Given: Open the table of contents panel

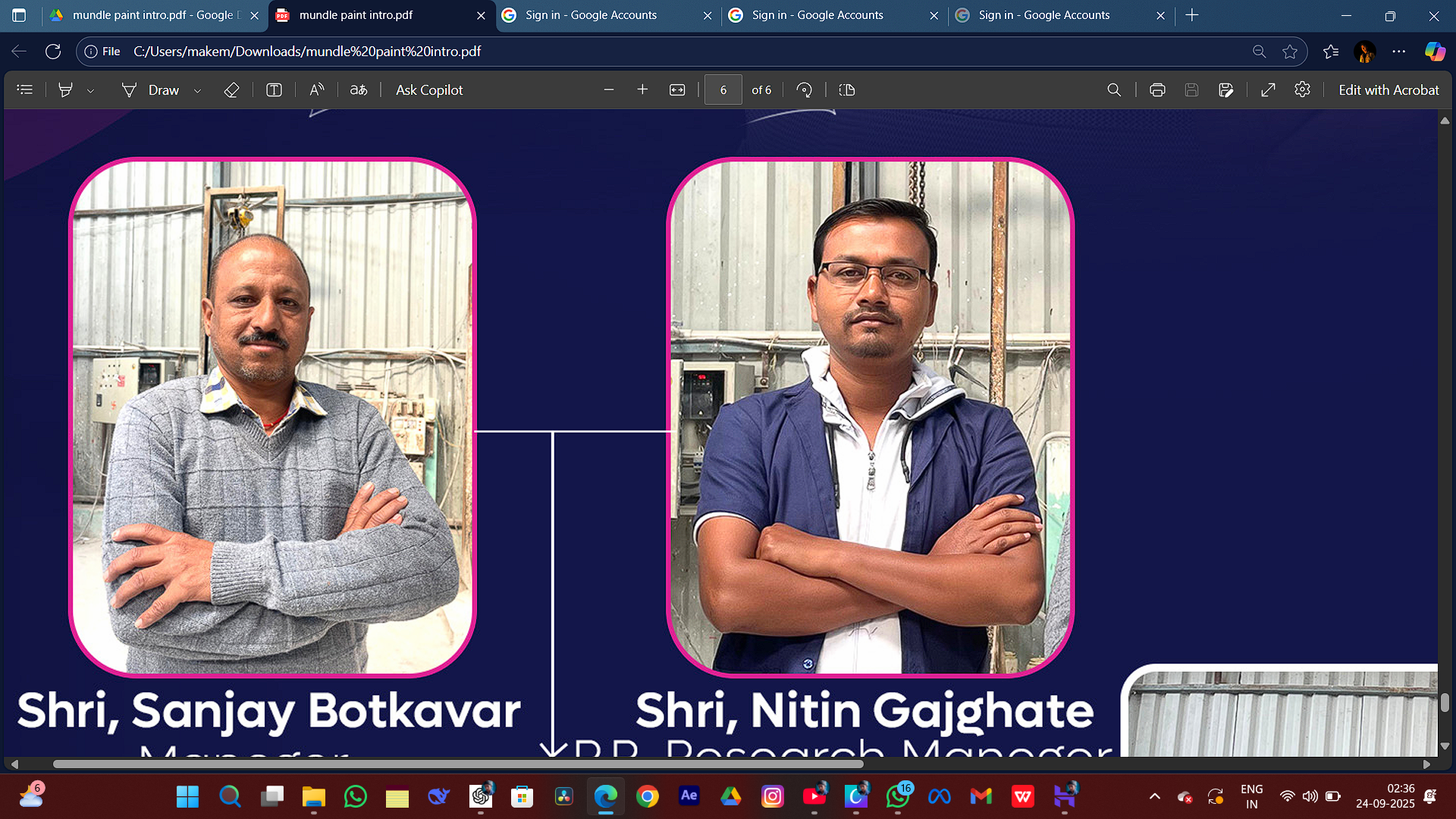Looking at the screenshot, I should tap(25, 89).
